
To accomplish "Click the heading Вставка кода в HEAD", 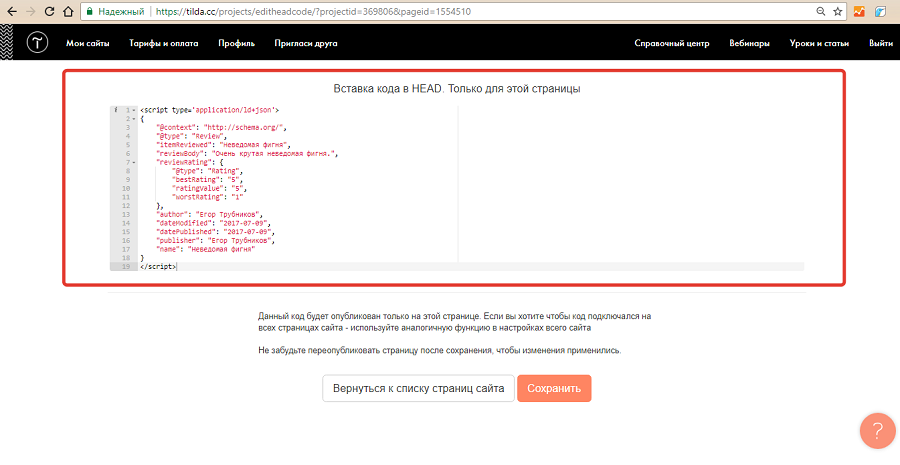I will point(456,89).
